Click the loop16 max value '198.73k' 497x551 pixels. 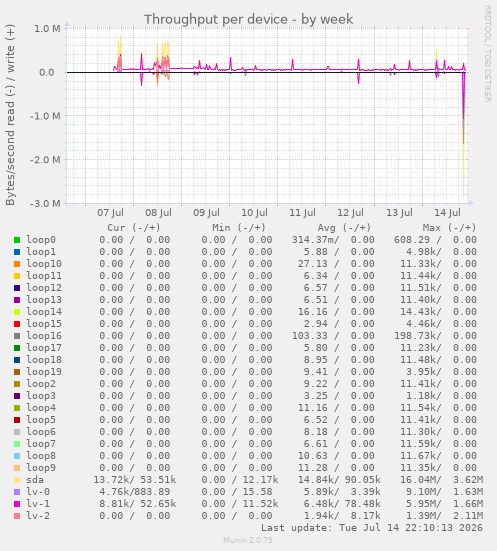(x=417, y=336)
